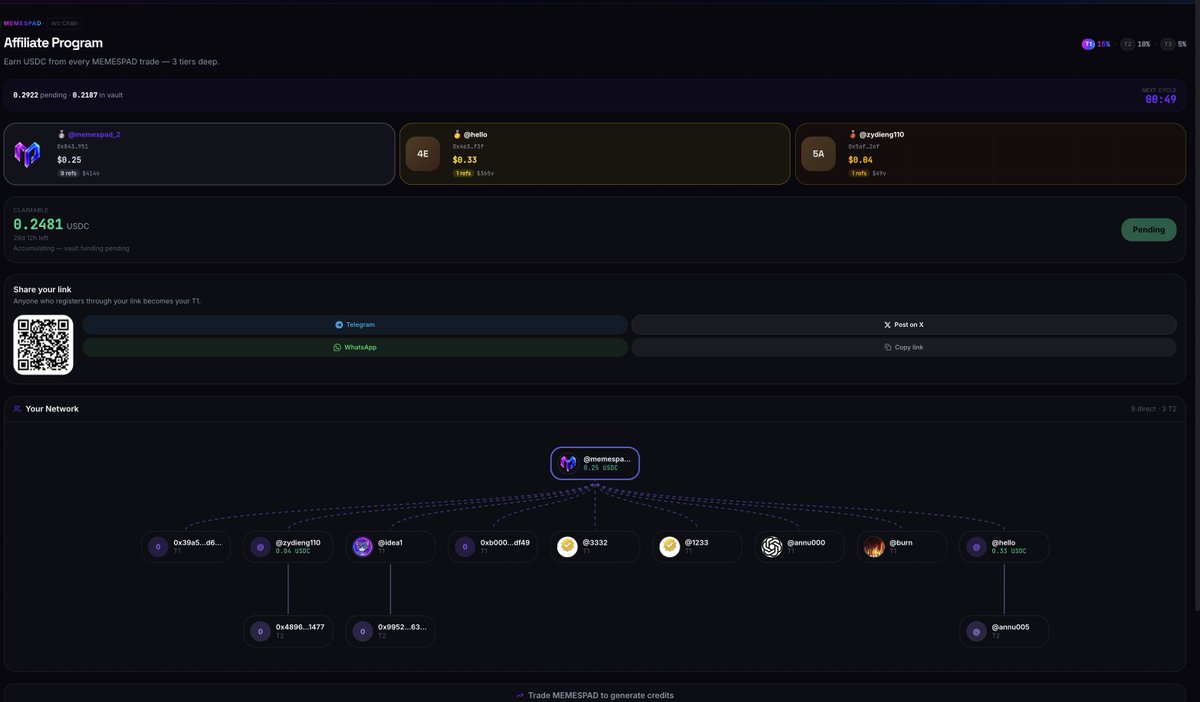
Task: Click the next cycle countdown timer
Action: pos(1160,99)
